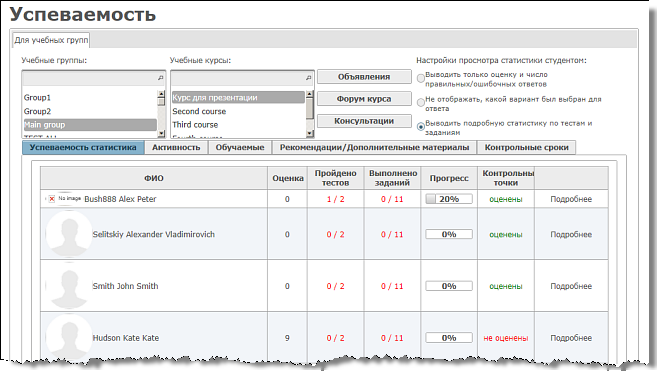Open Подробнее for Selitskiy Alexander Vladimirovich
This screenshot has width=657, height=371.
(571, 234)
